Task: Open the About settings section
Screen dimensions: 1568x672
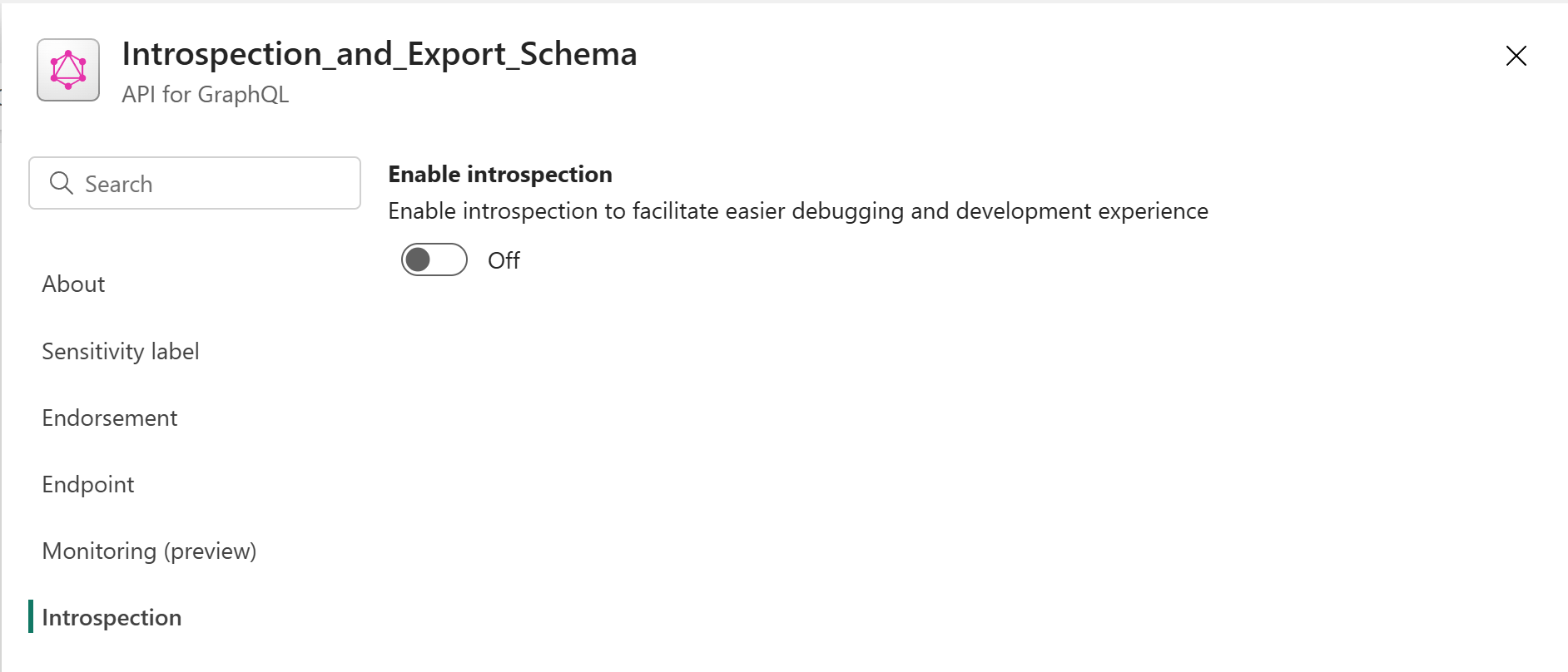Action: [73, 284]
